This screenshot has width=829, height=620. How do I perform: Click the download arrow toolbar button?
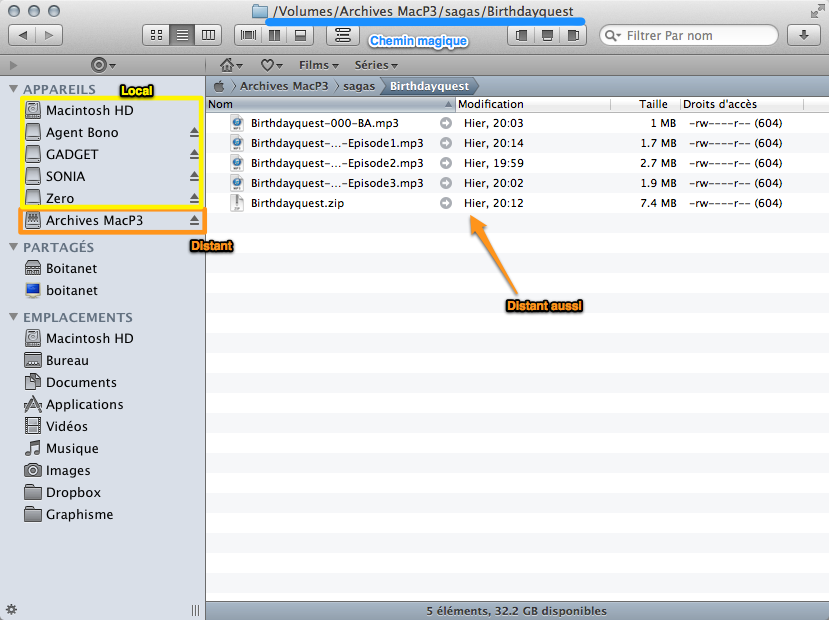click(803, 35)
